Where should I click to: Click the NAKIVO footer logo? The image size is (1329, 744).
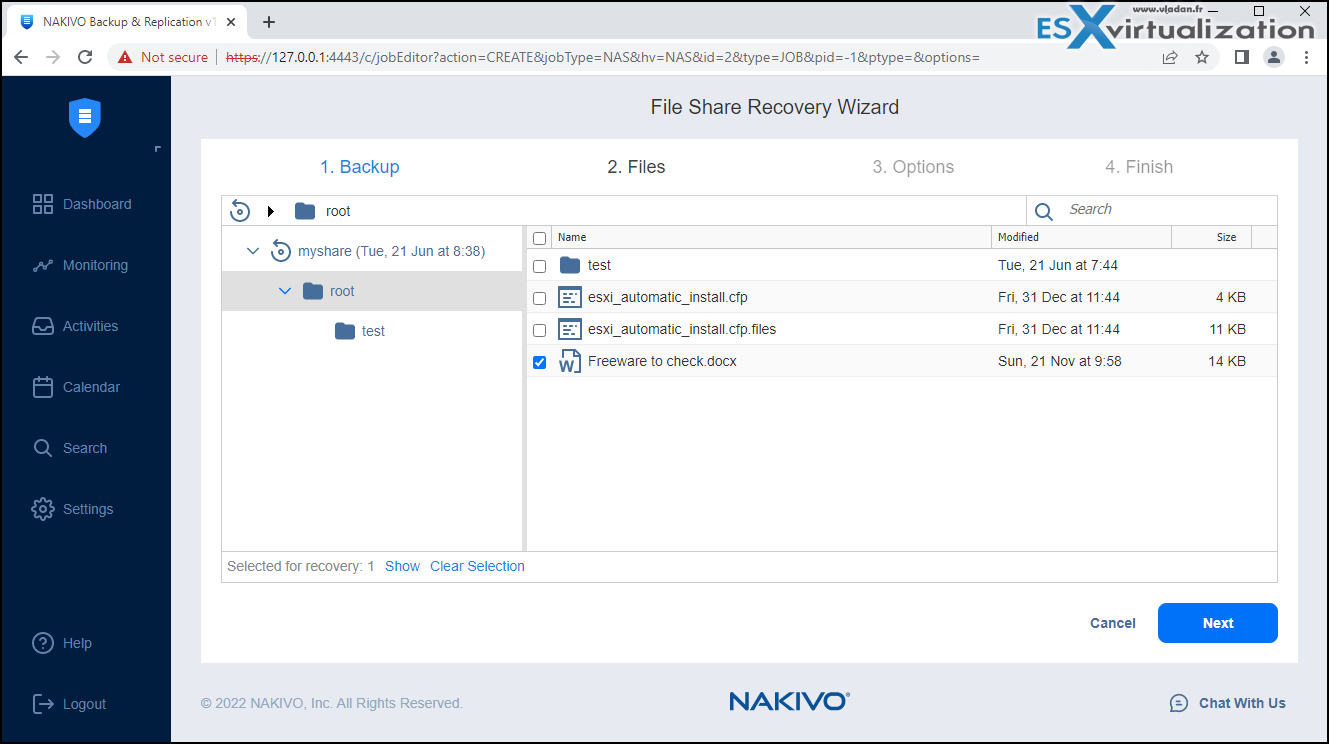[789, 702]
